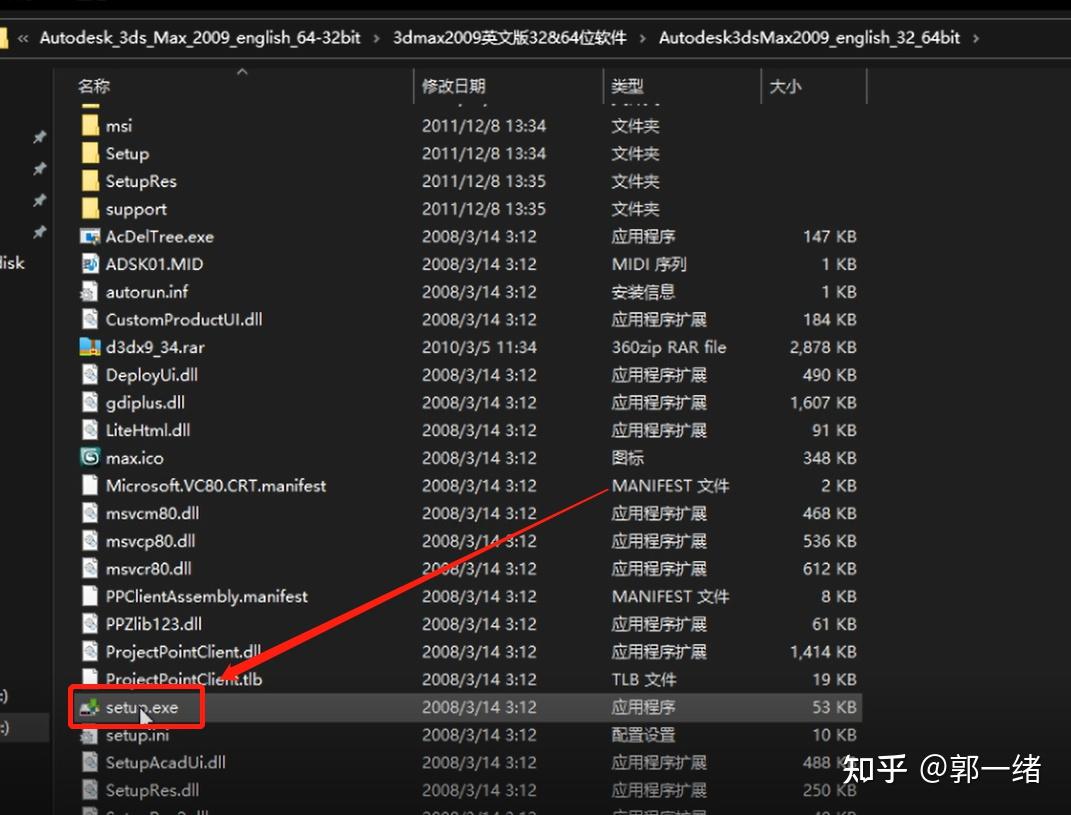Click the ProjectPointClient.dll file icon

89,651
